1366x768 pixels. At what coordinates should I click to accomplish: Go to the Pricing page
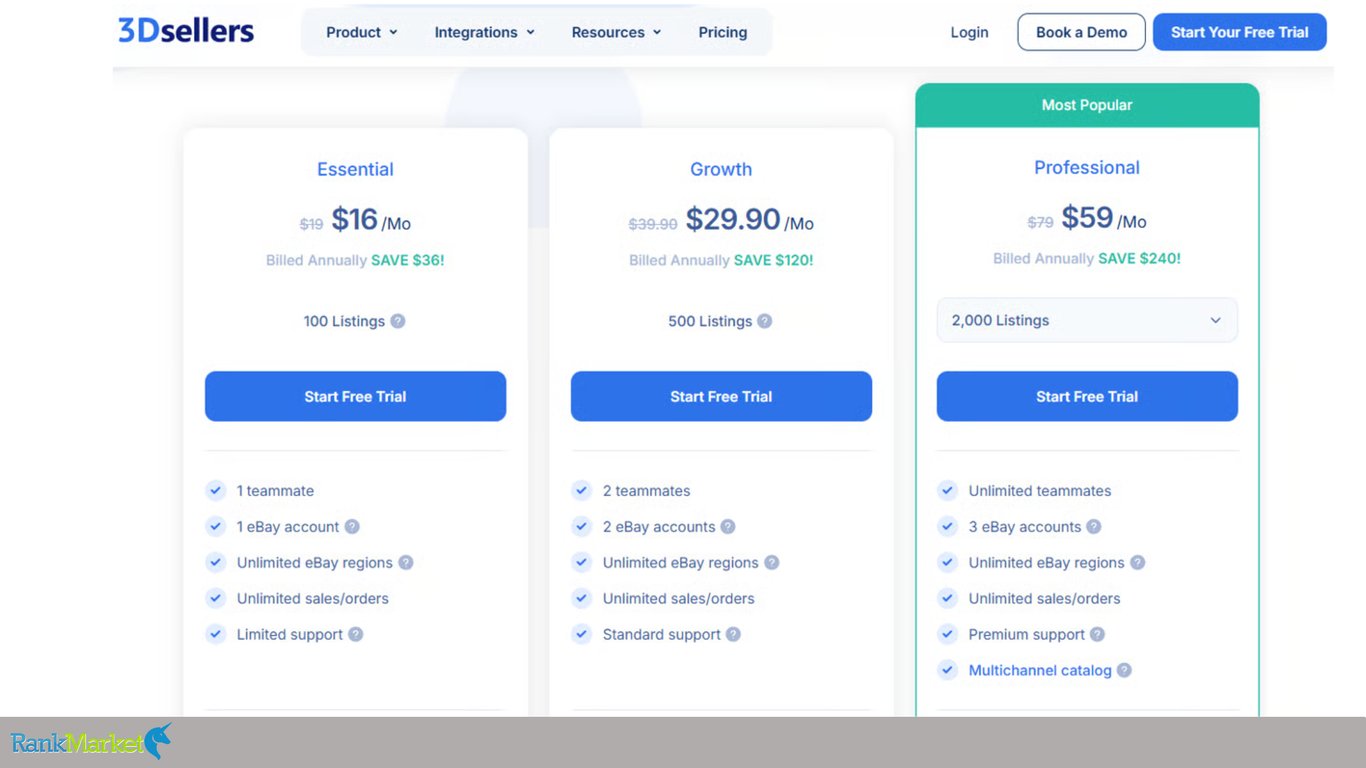coord(723,32)
